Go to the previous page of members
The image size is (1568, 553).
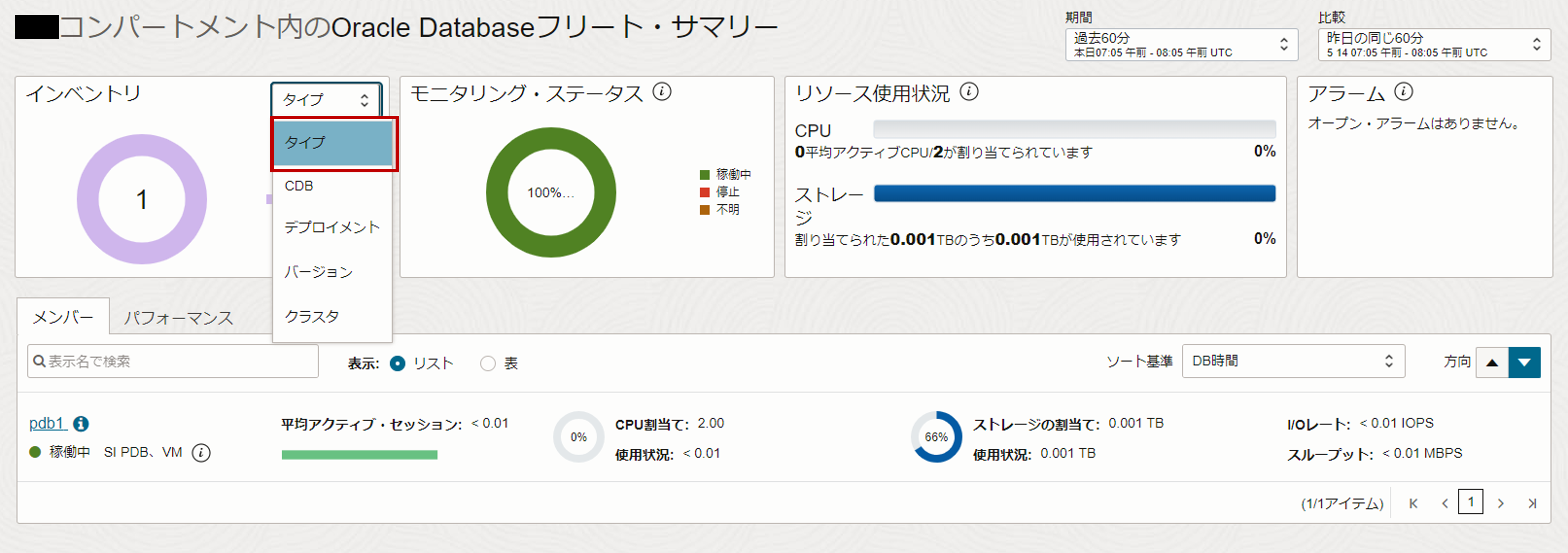[1445, 503]
